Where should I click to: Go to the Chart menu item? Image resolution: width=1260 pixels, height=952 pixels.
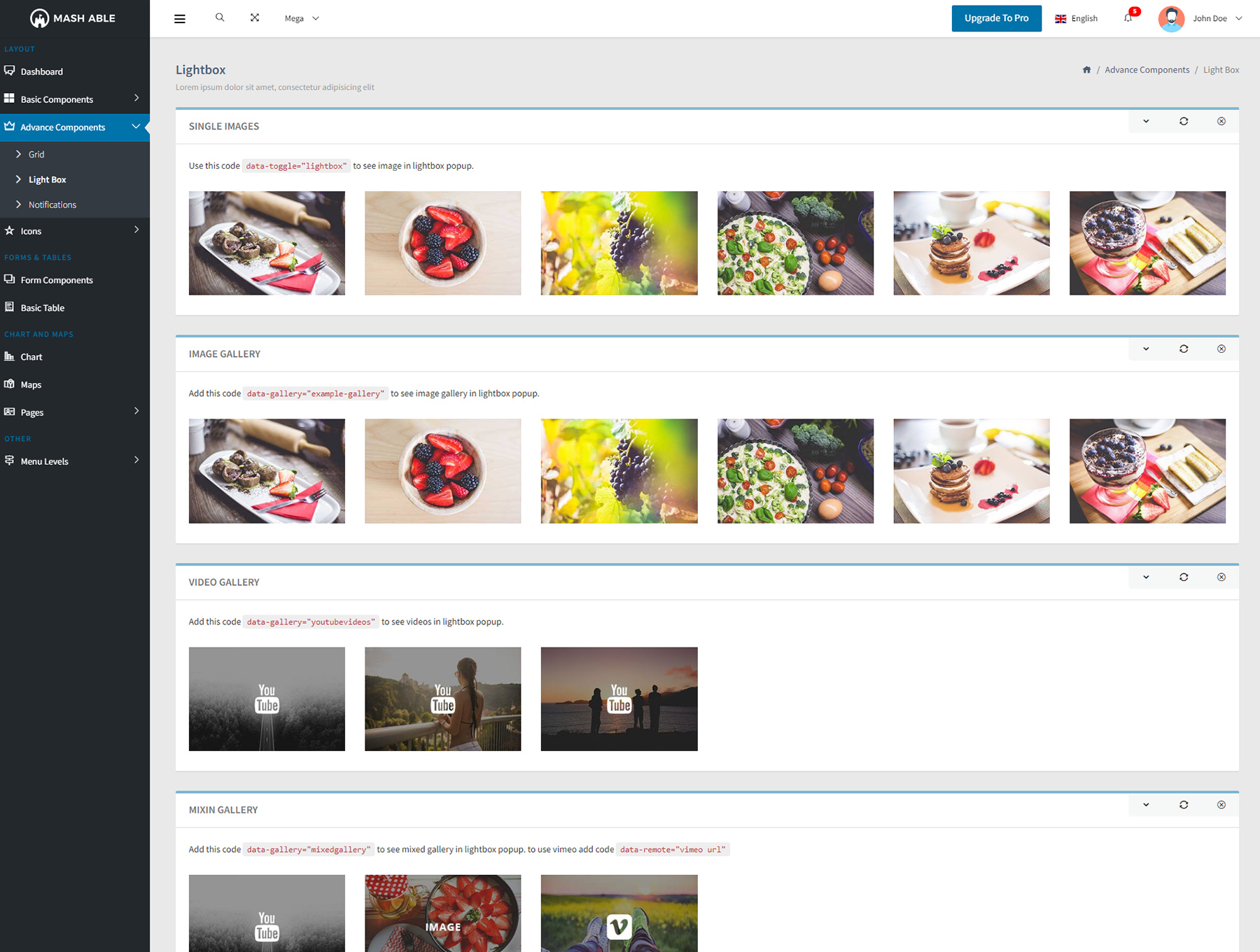31,357
